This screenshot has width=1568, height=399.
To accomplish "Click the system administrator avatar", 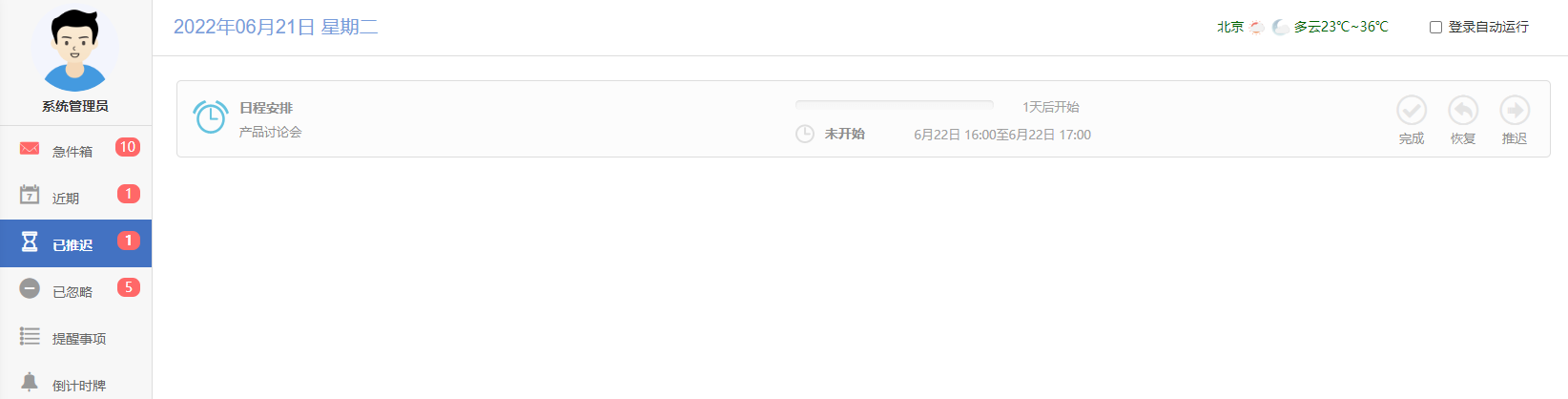I will (74, 48).
